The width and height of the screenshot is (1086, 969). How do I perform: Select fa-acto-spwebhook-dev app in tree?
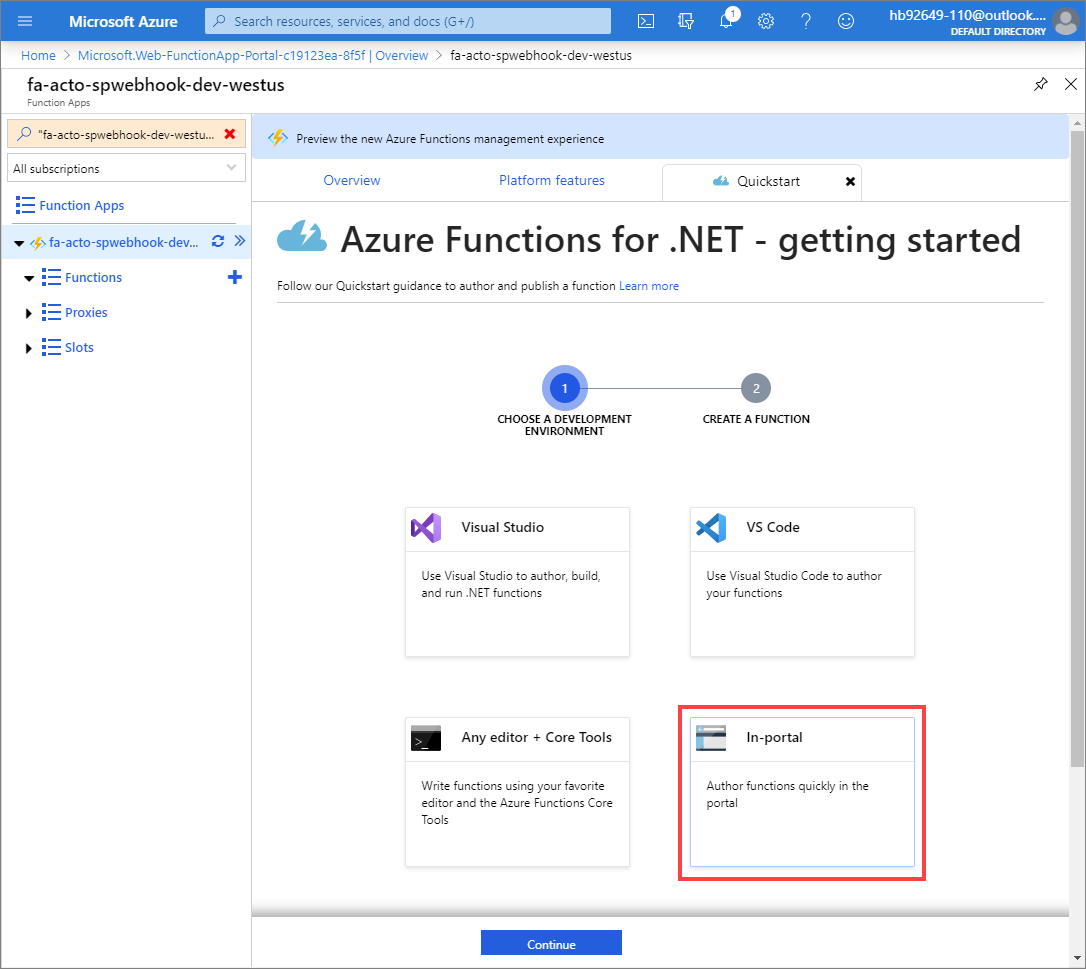click(x=123, y=242)
